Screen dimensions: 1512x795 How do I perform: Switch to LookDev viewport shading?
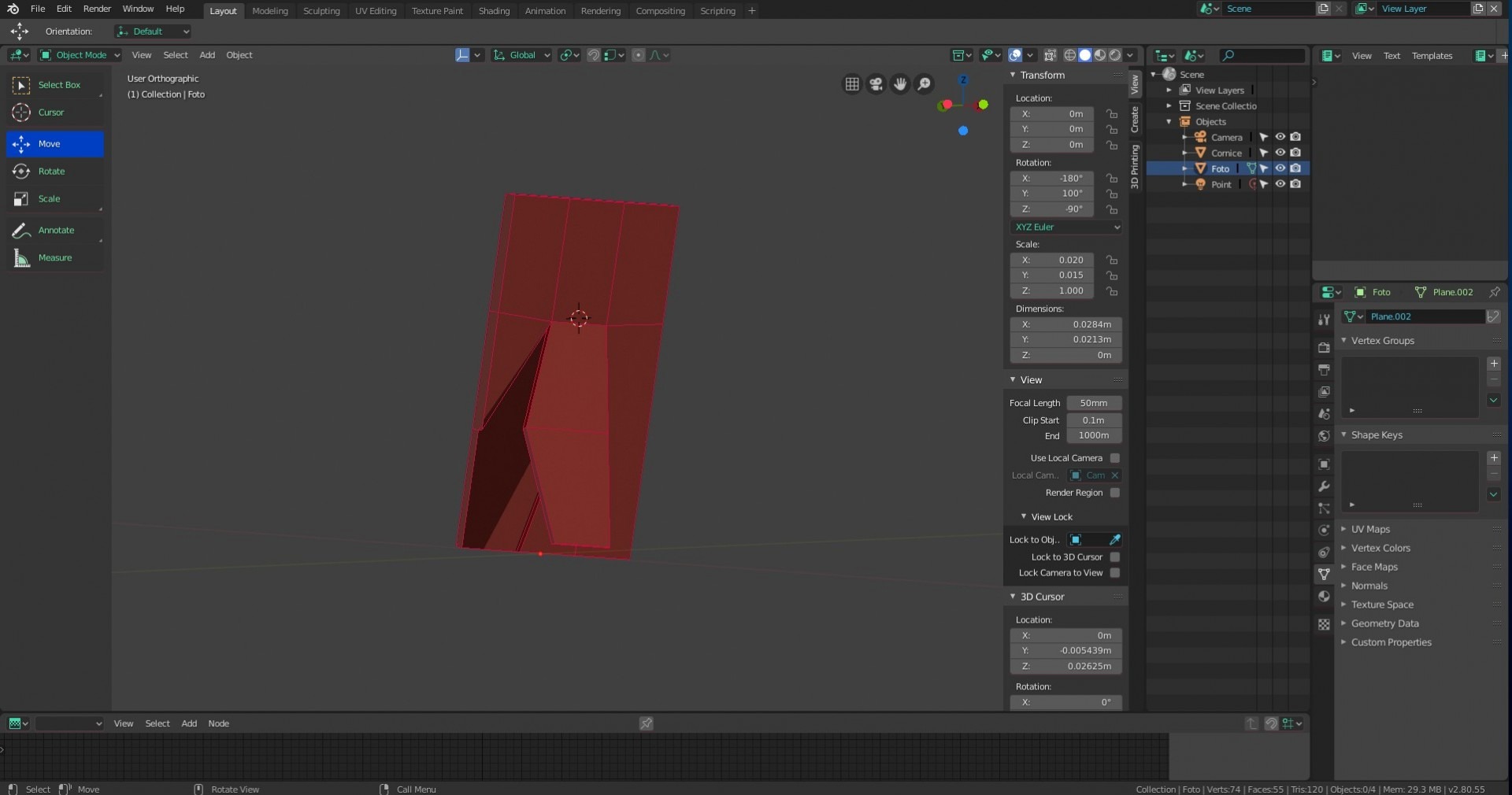pyautogui.click(x=1100, y=55)
